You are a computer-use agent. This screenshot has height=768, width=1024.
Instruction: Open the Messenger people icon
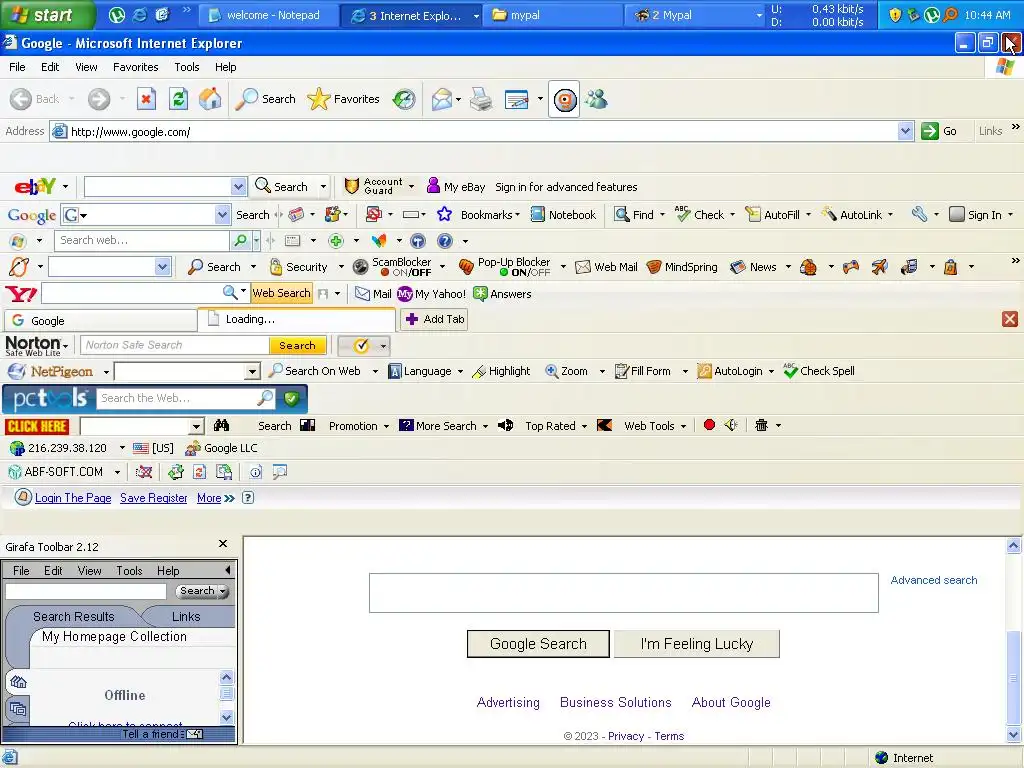point(596,99)
